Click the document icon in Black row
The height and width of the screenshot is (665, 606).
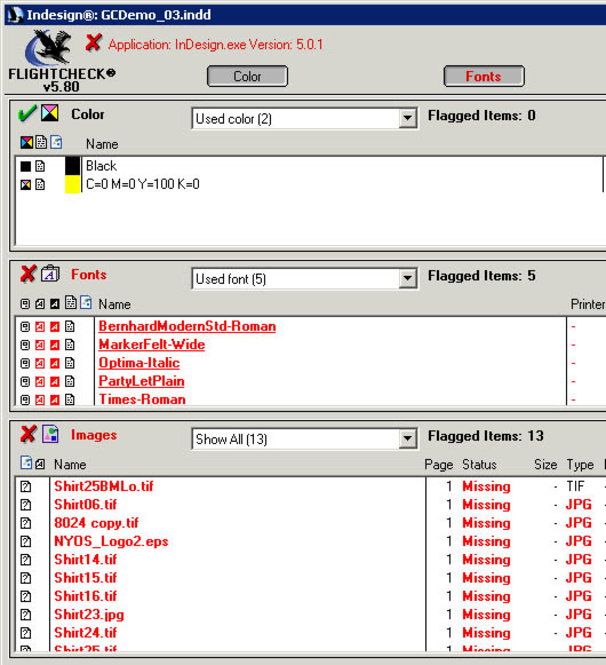click(40, 166)
